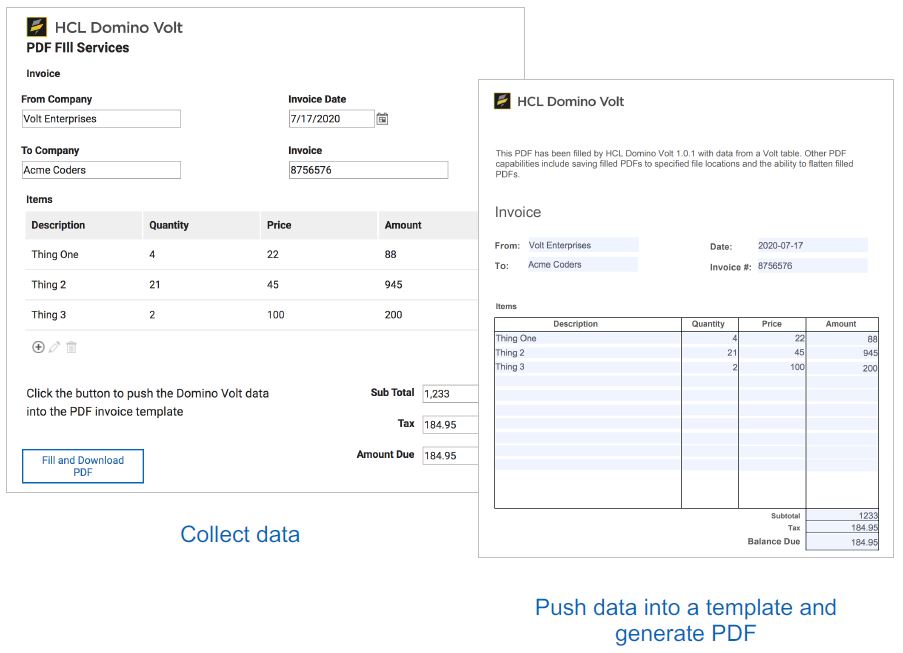Select the Thing 3 row in the form table
The image size is (903, 653).
(252, 315)
